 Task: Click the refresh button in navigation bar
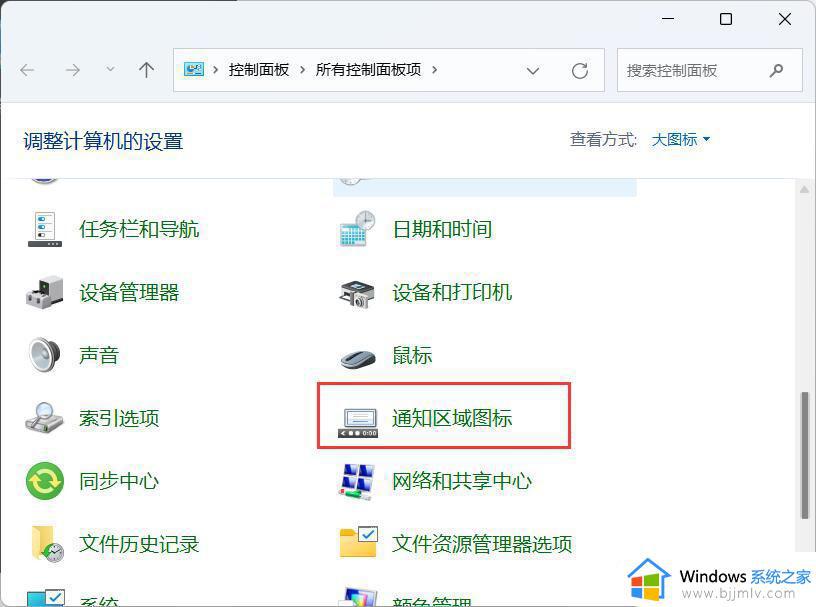(580, 70)
